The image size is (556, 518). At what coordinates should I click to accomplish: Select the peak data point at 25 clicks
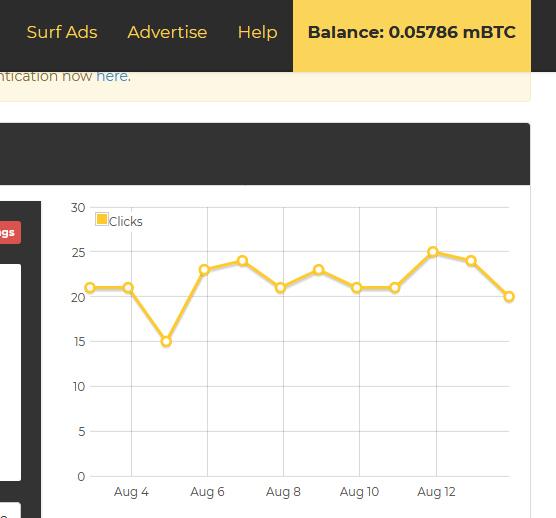[x=433, y=252]
